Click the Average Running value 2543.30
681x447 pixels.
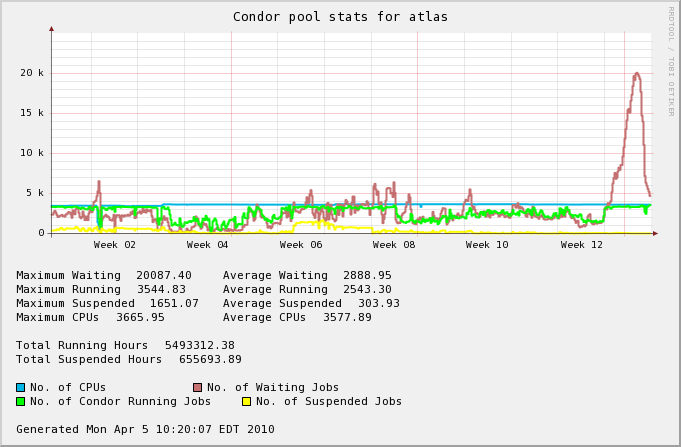tap(367, 289)
